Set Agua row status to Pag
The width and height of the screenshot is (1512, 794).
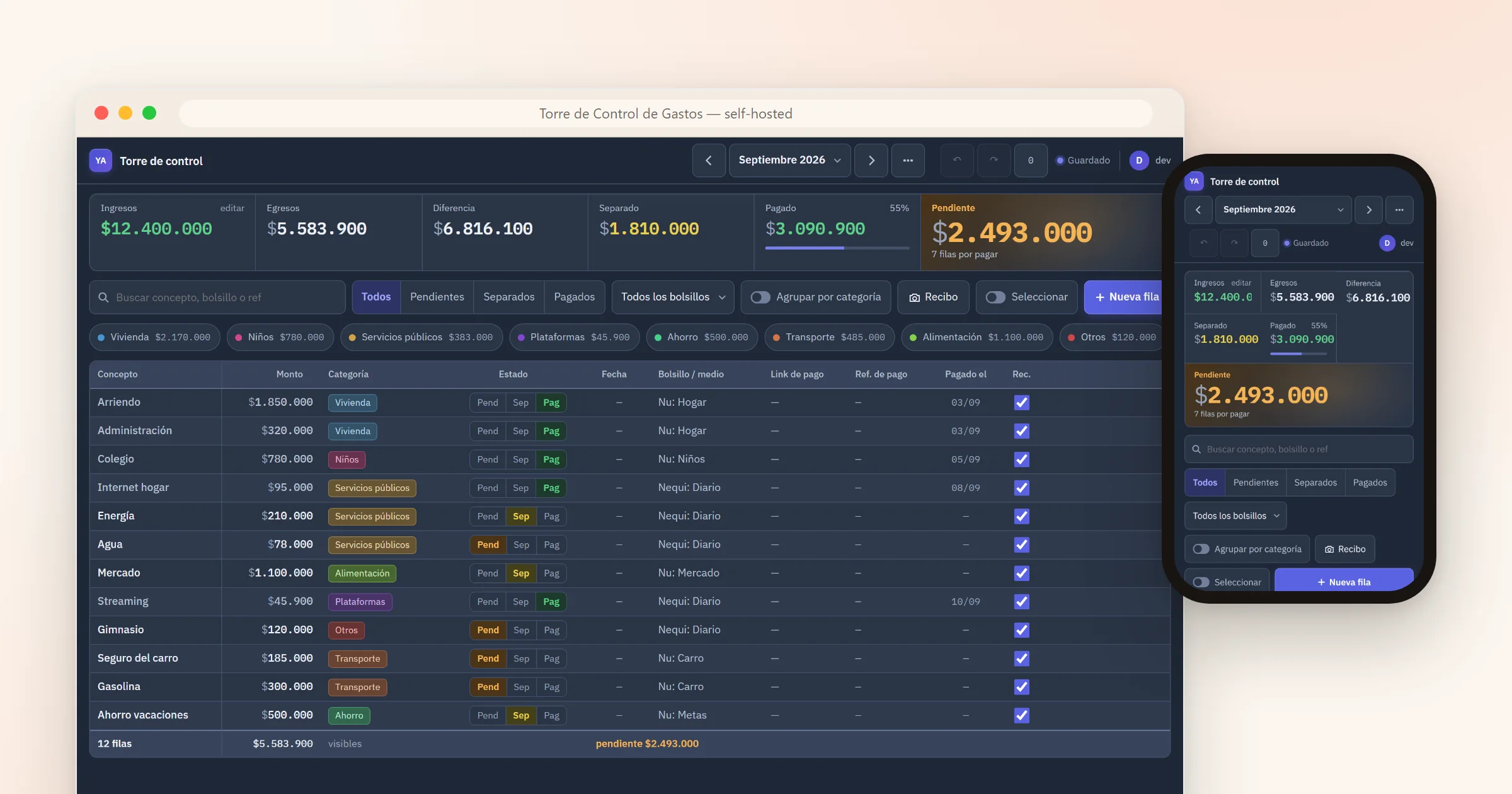click(551, 544)
